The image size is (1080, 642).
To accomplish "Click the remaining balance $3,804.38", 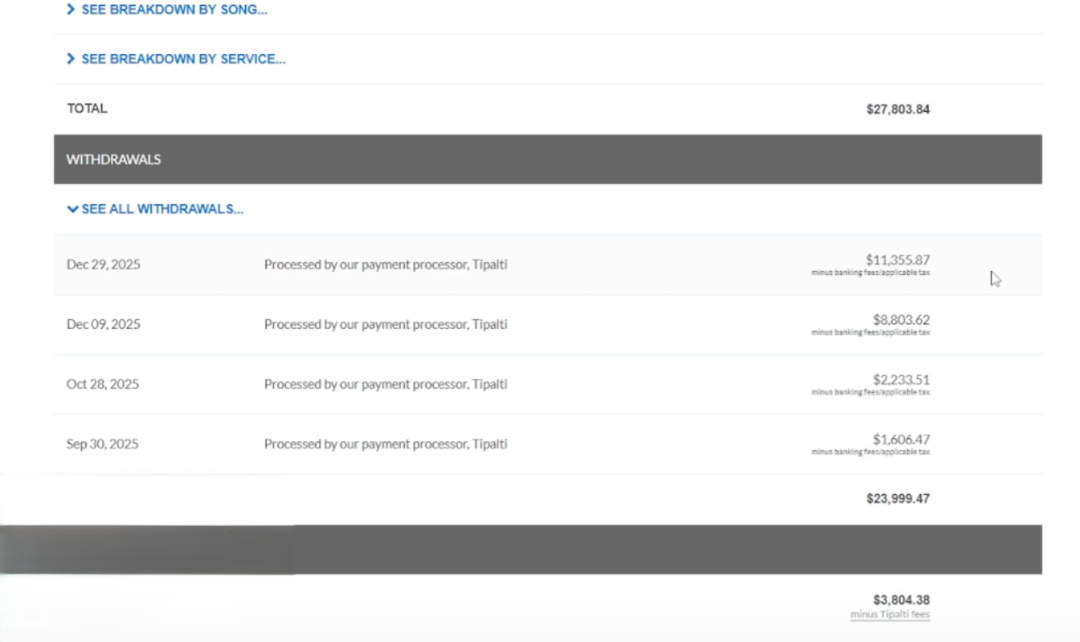I will (x=900, y=600).
